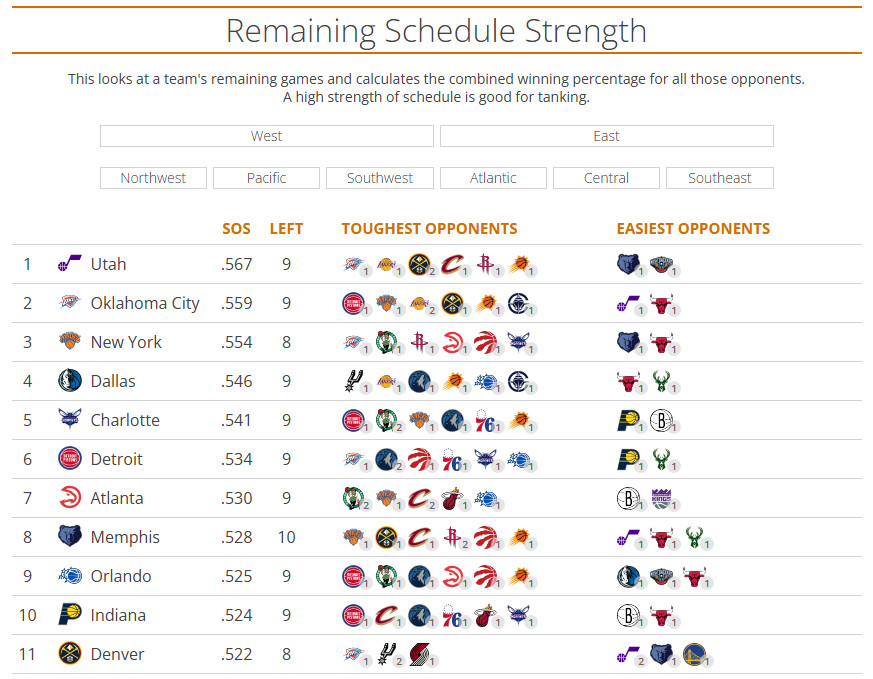Toggle the East conference filter
873x679 pixels.
[x=606, y=136]
